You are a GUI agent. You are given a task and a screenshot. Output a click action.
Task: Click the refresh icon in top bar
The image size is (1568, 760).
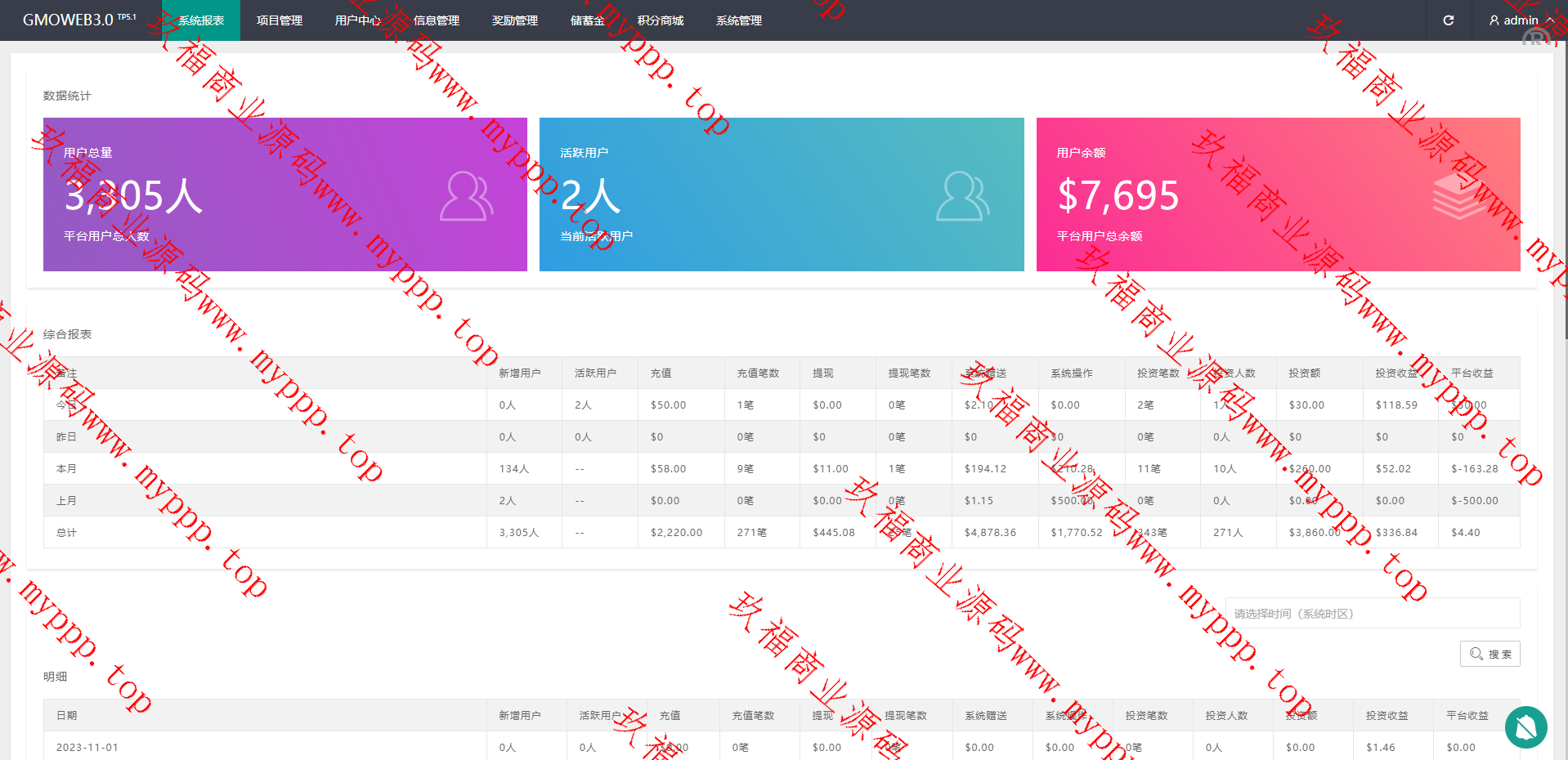1448,20
